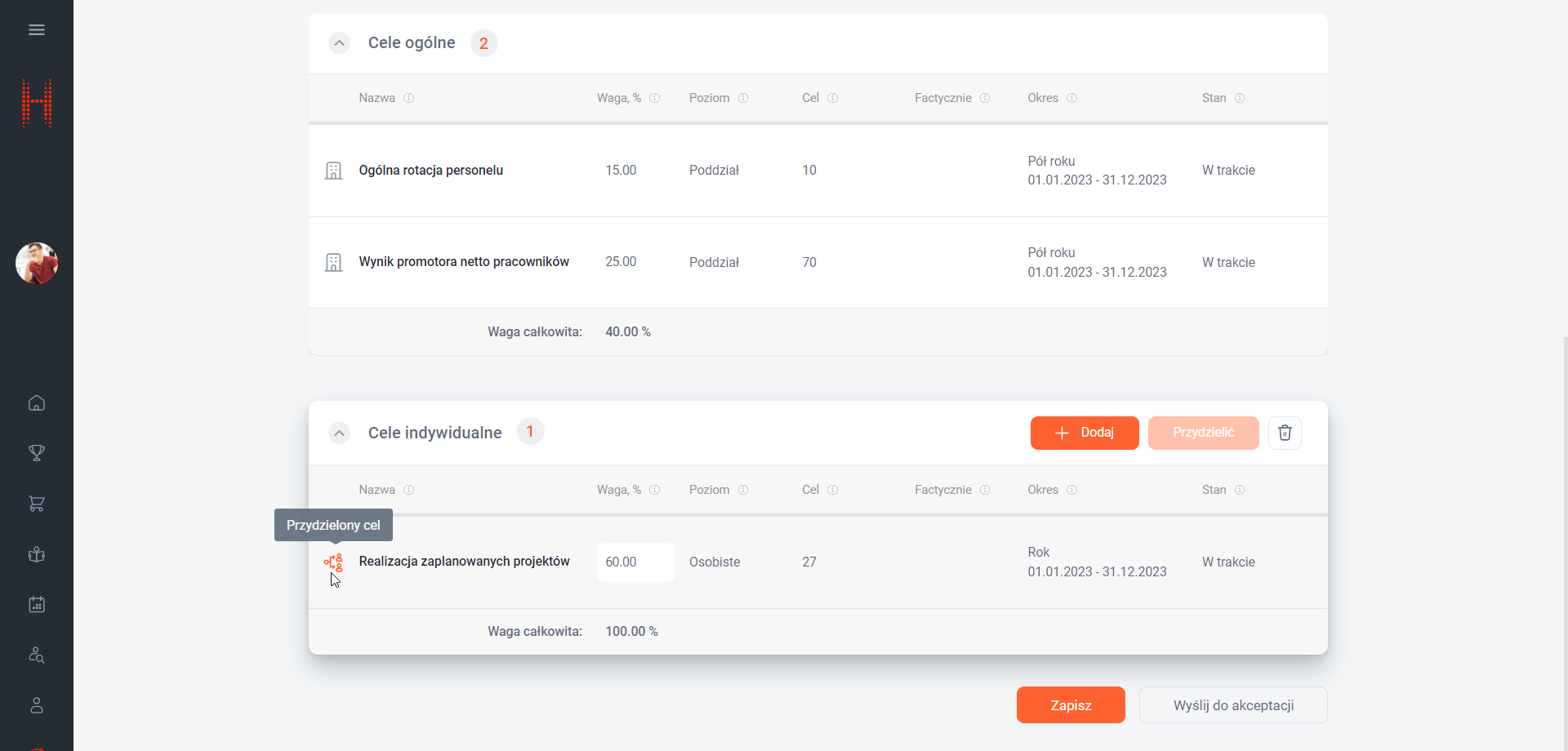Screen dimensions: 1568x751
Task: Open the user profile avatar
Action: tap(37, 264)
